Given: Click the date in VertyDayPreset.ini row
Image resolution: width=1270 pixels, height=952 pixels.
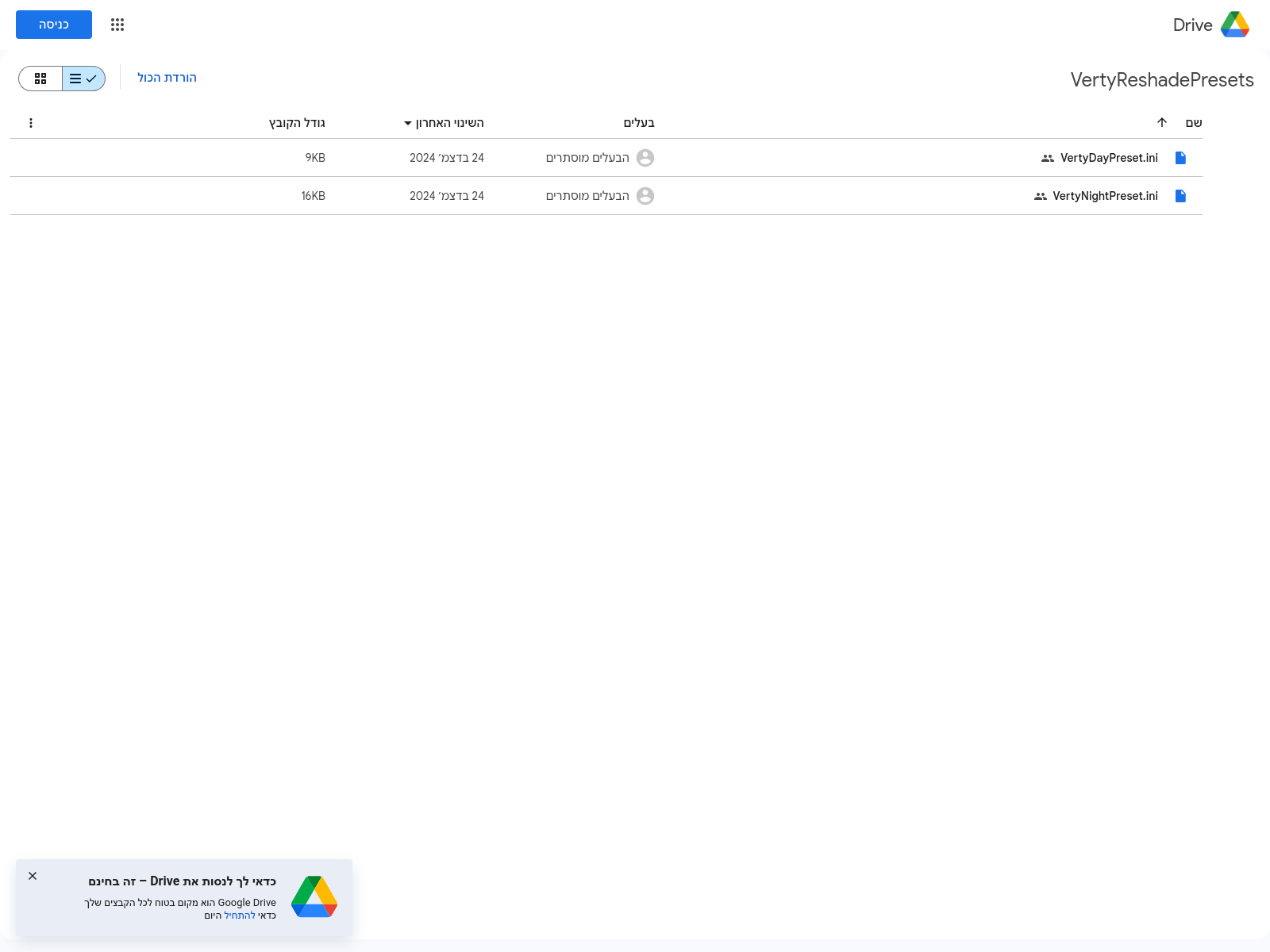Looking at the screenshot, I should pos(447,158).
